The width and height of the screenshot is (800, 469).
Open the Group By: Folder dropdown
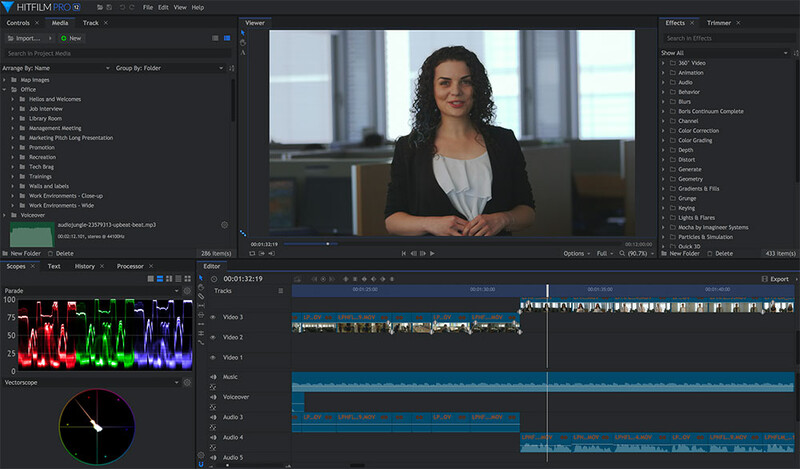(x=169, y=68)
